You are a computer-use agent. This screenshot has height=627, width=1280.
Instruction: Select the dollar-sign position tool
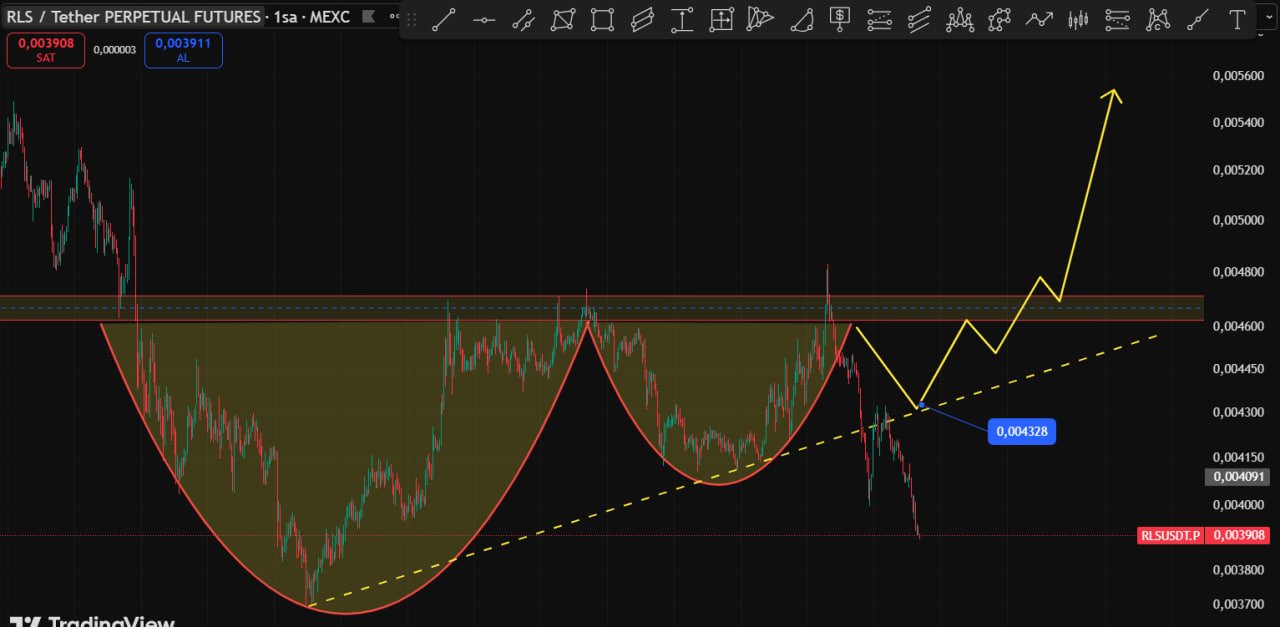840,19
